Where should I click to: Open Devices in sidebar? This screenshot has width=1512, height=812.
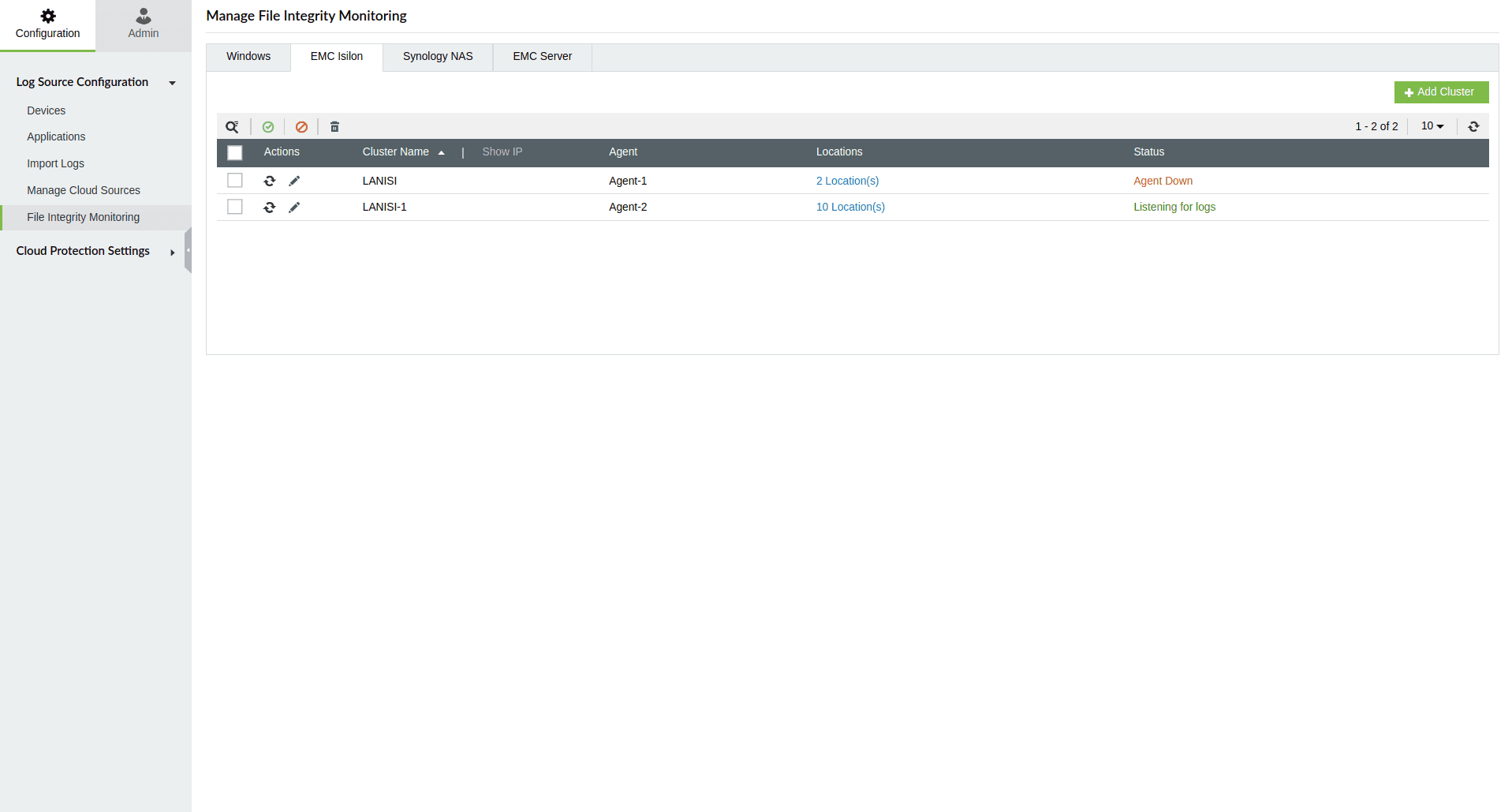pyautogui.click(x=47, y=110)
